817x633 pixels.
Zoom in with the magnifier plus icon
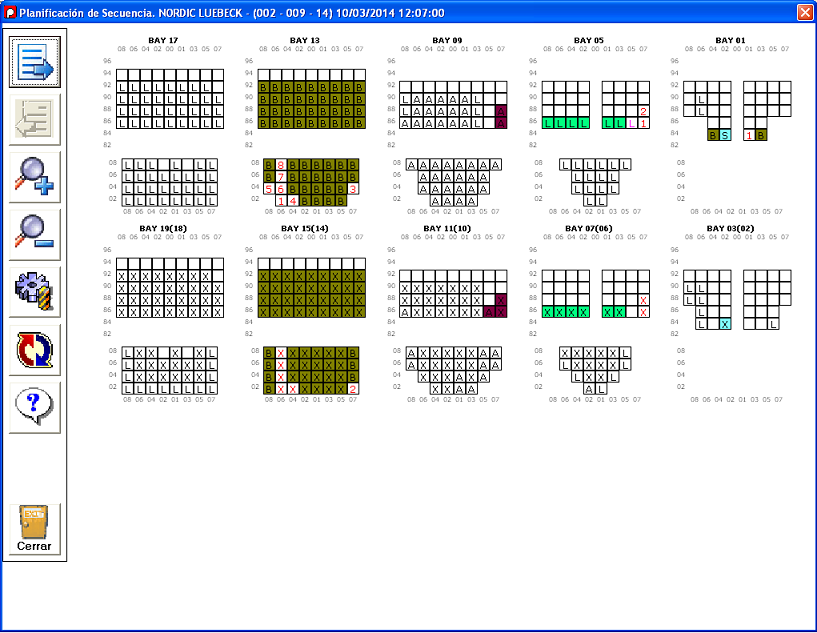35,177
